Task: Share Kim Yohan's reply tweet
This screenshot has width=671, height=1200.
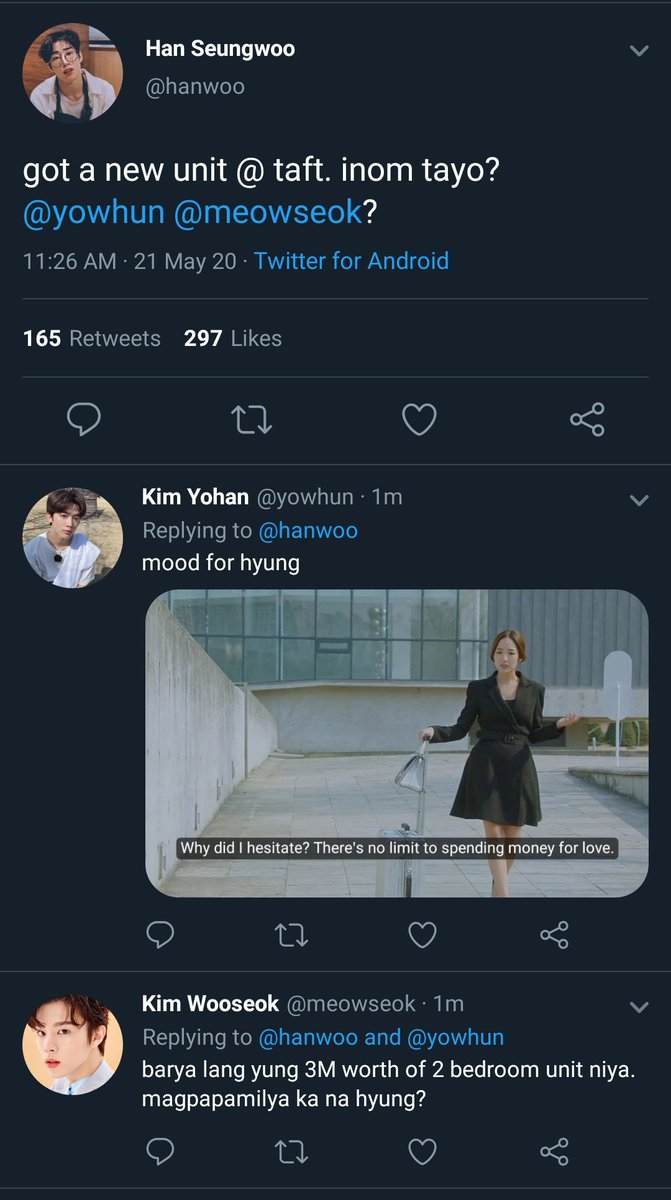Action: (x=554, y=935)
